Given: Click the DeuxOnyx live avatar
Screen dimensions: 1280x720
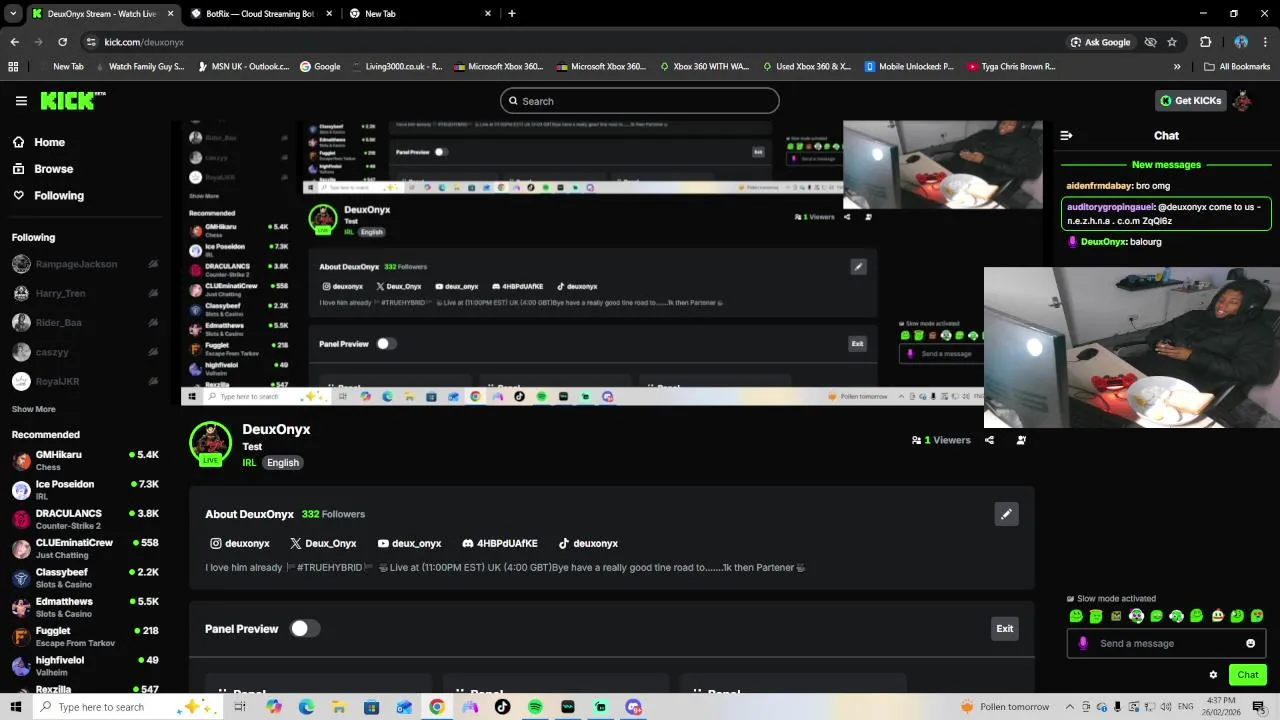Looking at the screenshot, I should click(x=210, y=443).
